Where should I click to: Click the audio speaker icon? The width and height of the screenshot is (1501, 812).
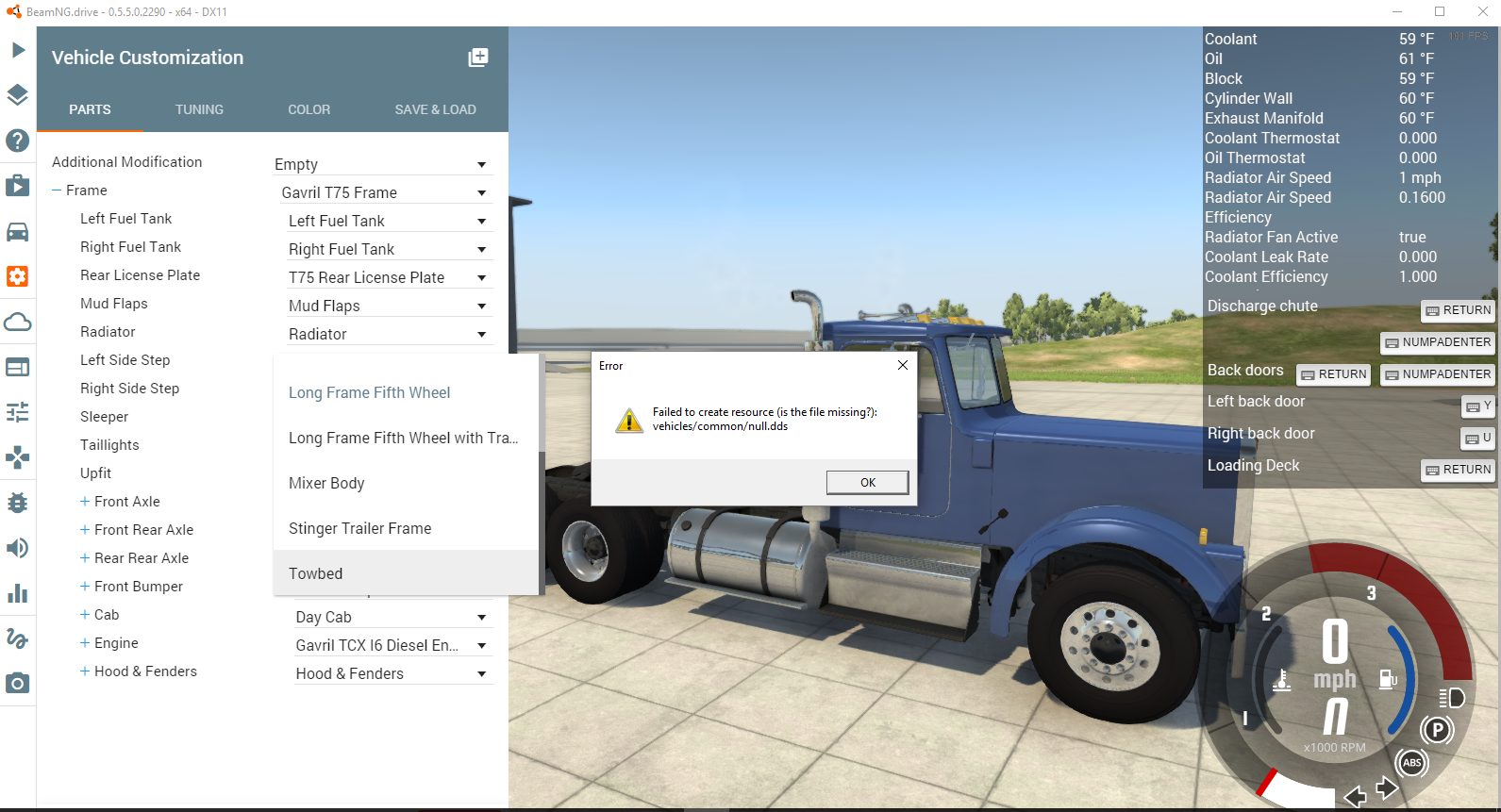[x=18, y=548]
